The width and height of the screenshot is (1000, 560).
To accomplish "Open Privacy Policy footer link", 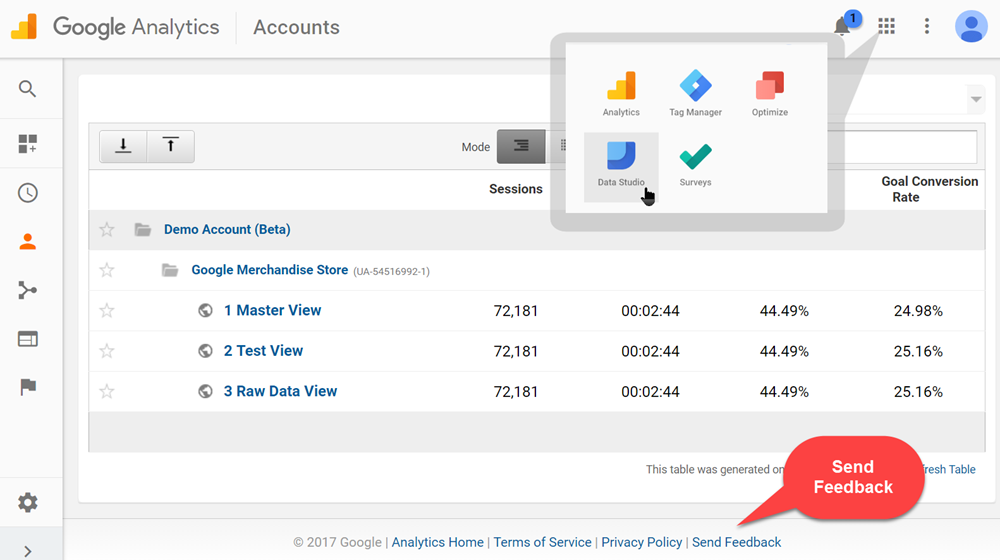I will pyautogui.click(x=642, y=542).
